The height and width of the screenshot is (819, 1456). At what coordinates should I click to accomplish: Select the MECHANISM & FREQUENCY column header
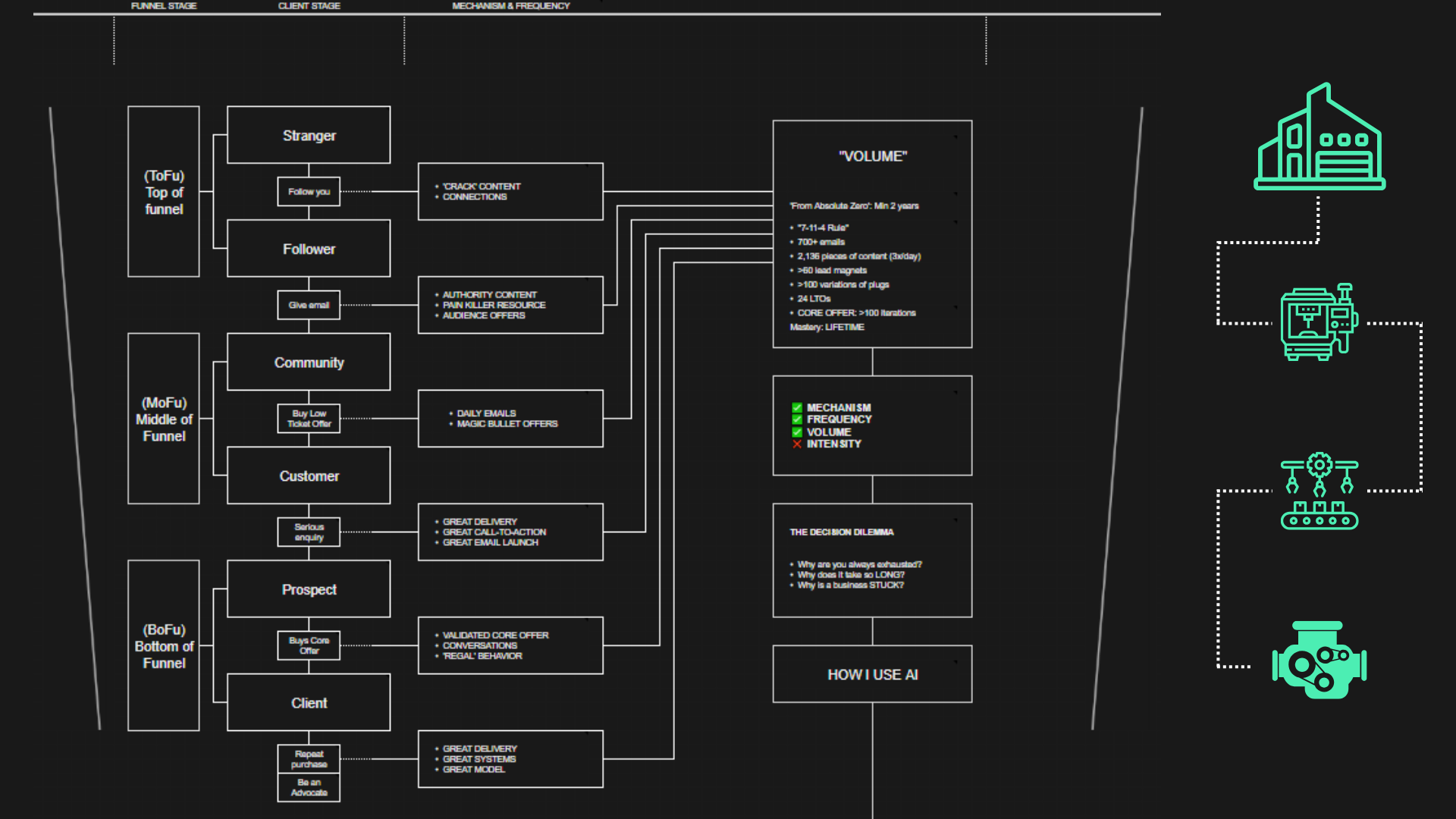click(x=510, y=6)
